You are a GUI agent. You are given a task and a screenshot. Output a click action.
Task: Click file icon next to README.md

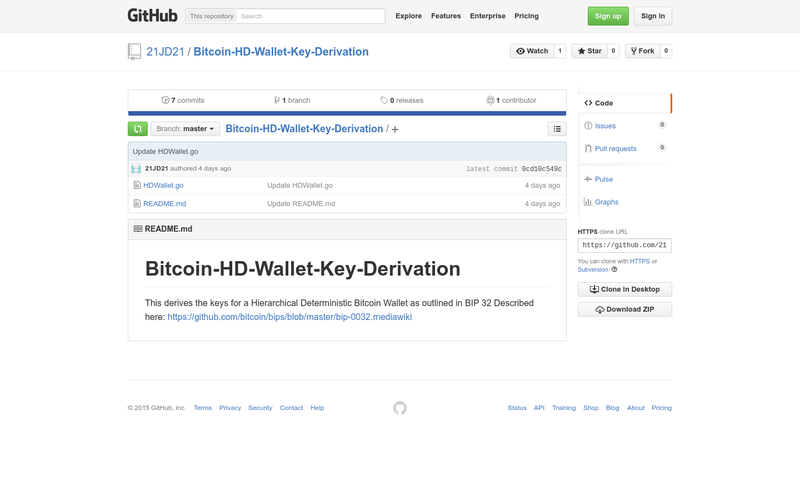137,204
